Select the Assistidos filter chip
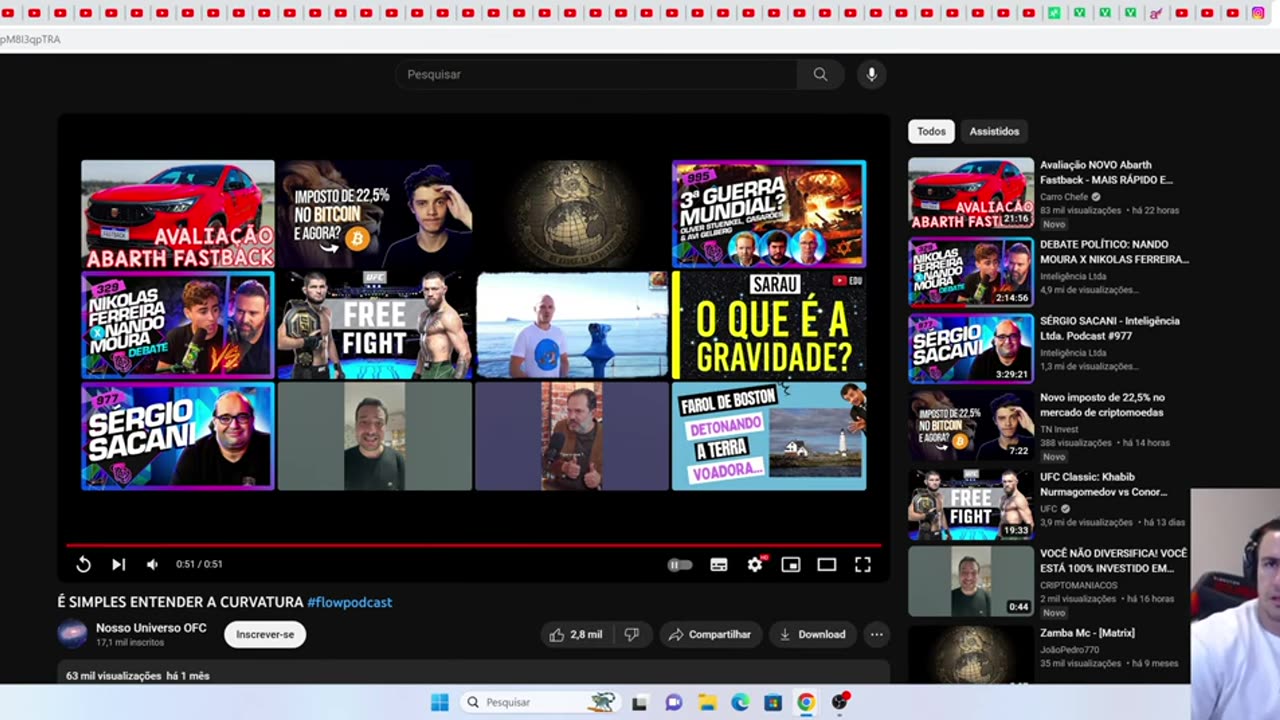1280x720 pixels. coord(994,131)
